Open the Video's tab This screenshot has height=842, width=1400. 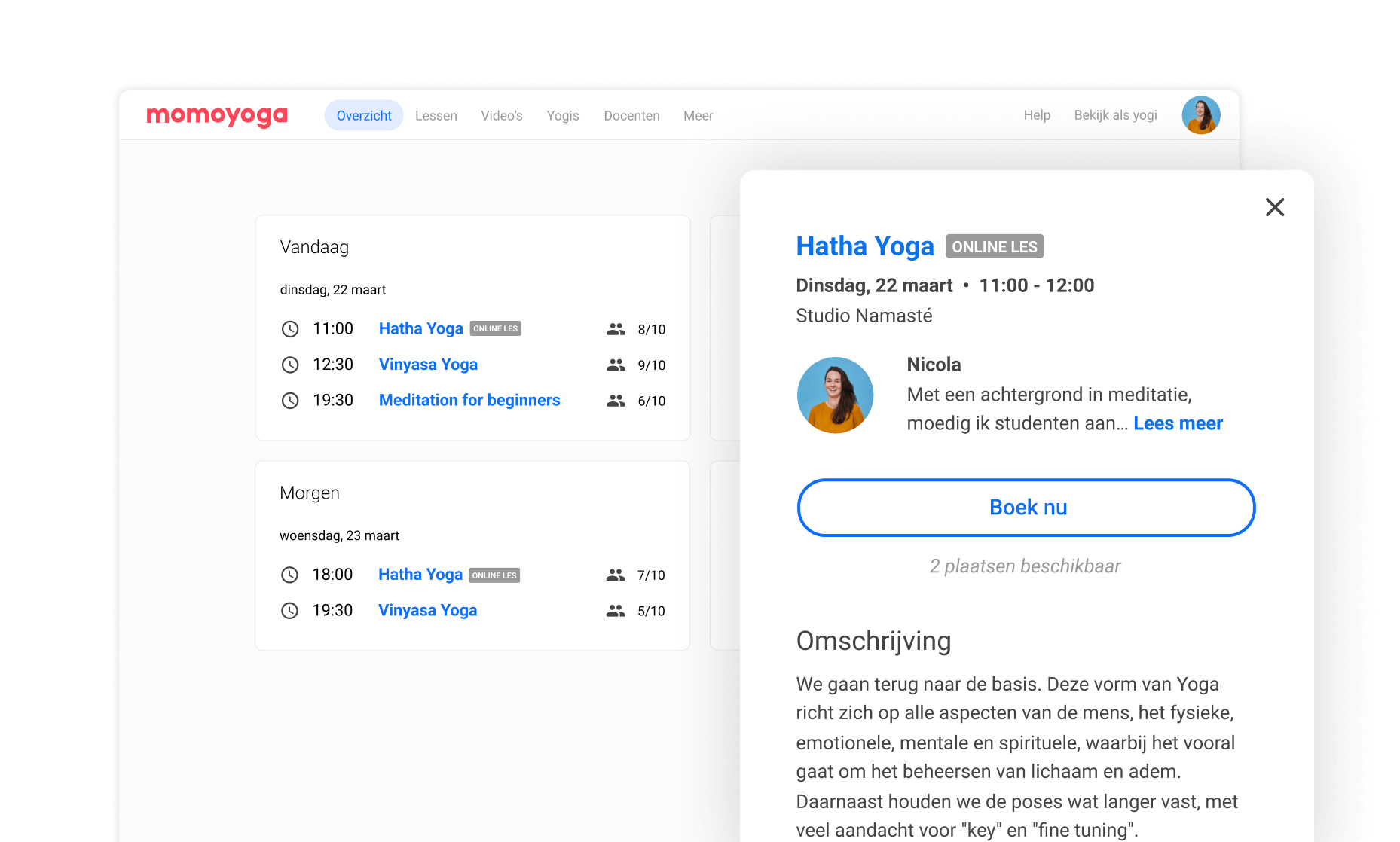click(502, 116)
